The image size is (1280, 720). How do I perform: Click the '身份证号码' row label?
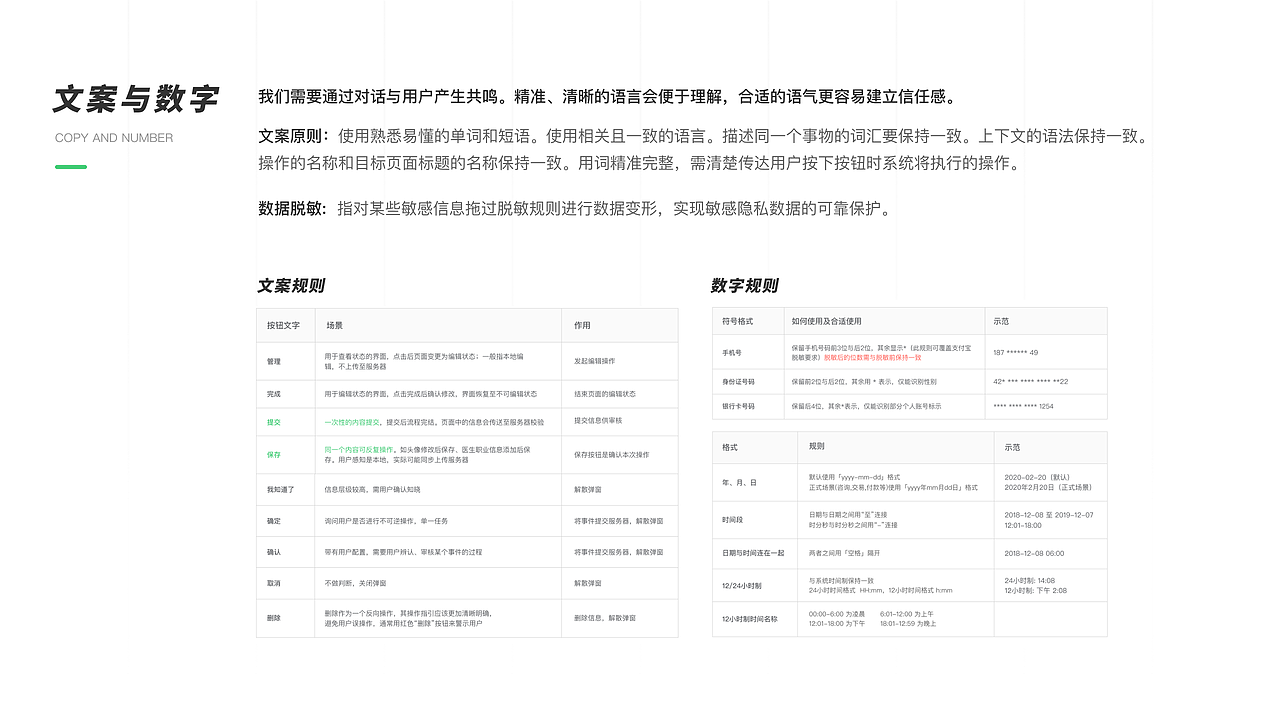coord(738,382)
